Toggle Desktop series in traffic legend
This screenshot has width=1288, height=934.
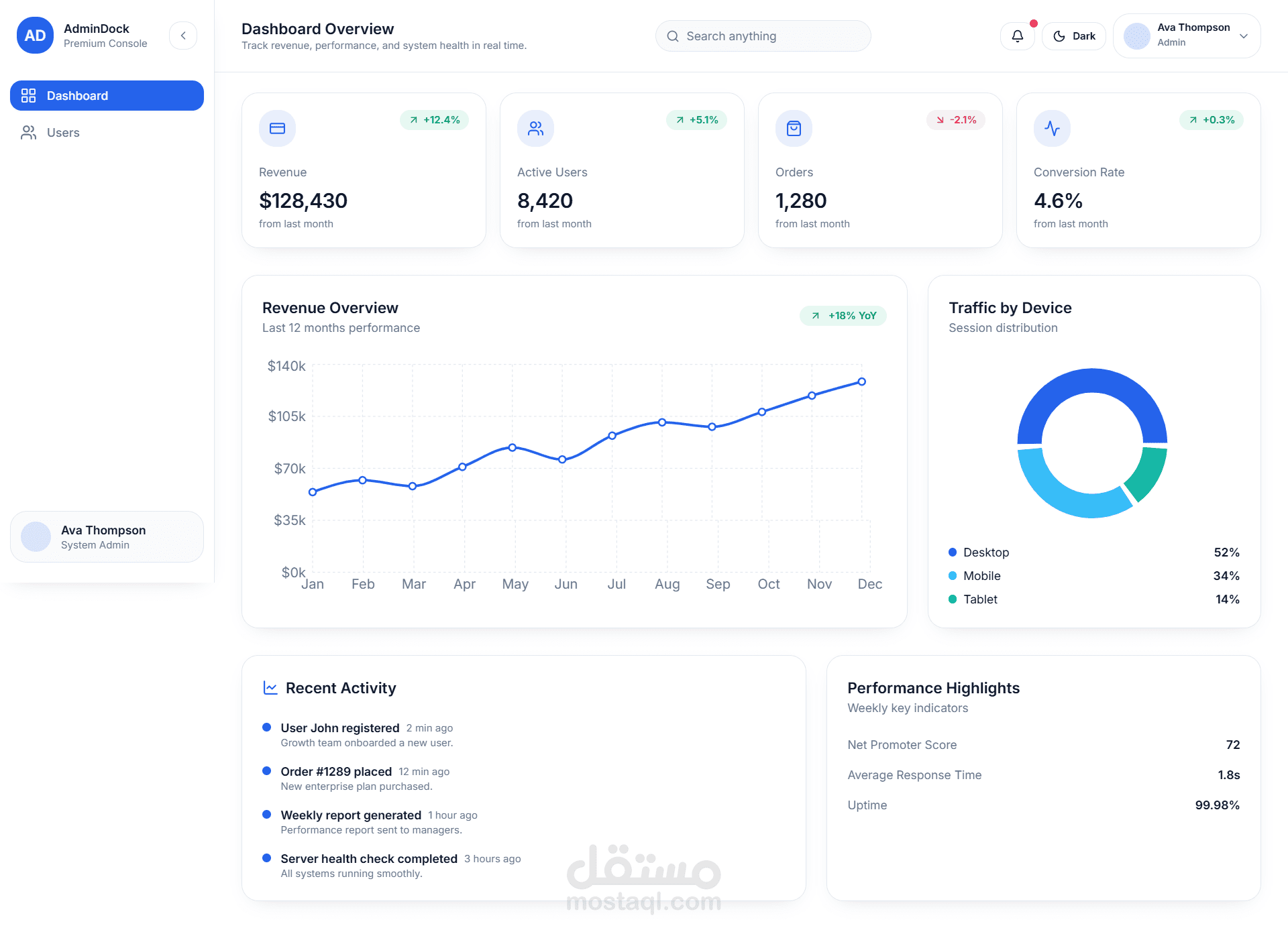click(985, 552)
